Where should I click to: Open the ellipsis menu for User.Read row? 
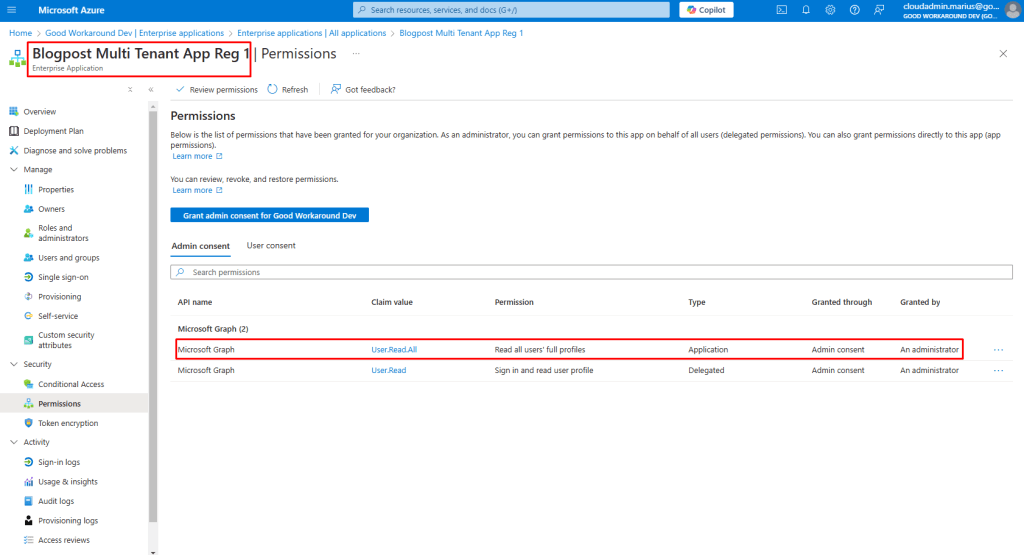[998, 370]
